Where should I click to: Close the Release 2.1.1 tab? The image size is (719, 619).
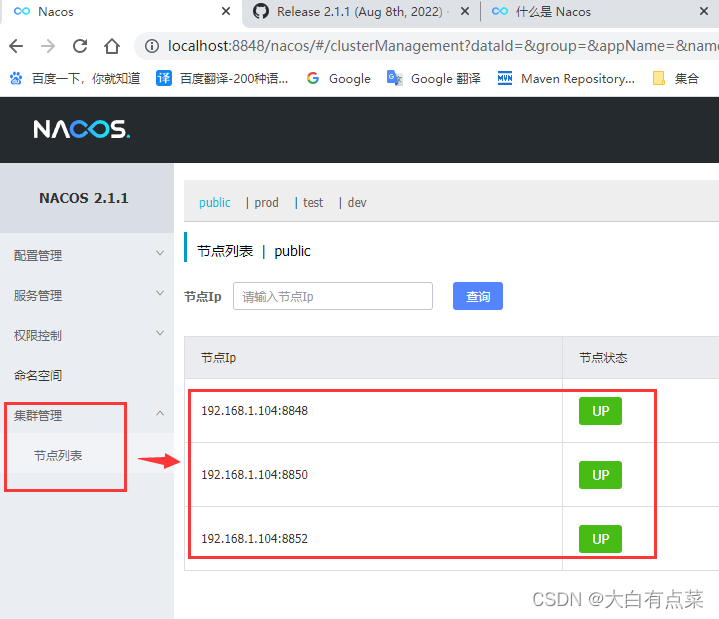465,11
